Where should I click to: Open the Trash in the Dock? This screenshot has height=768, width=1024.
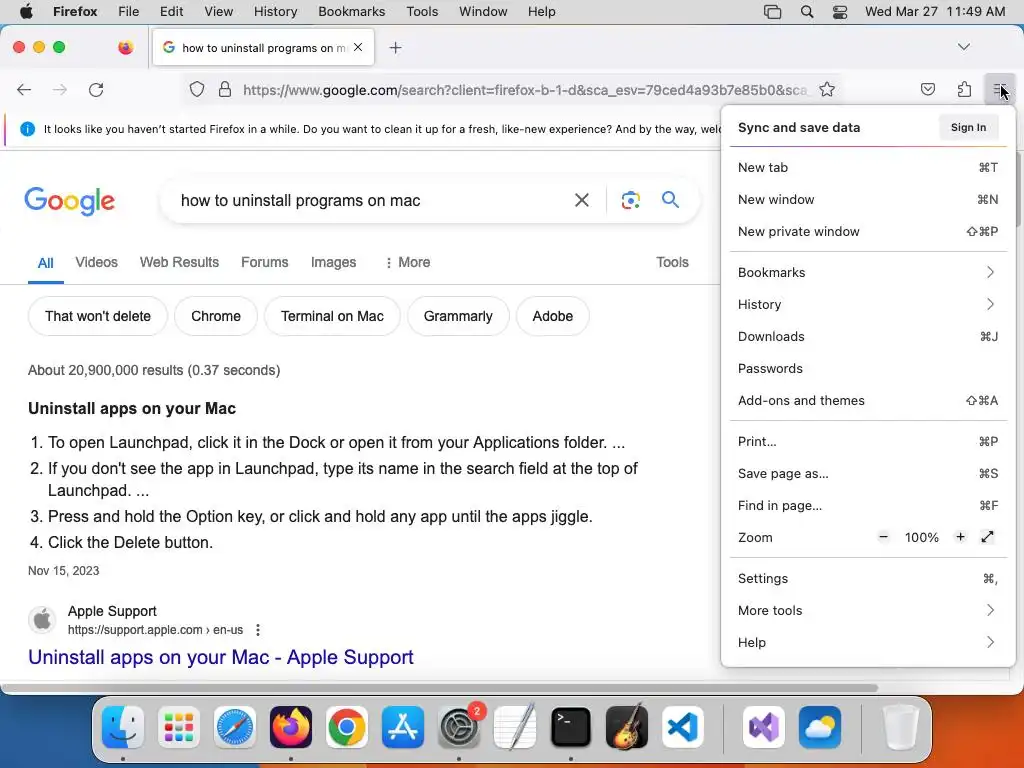[x=901, y=727]
